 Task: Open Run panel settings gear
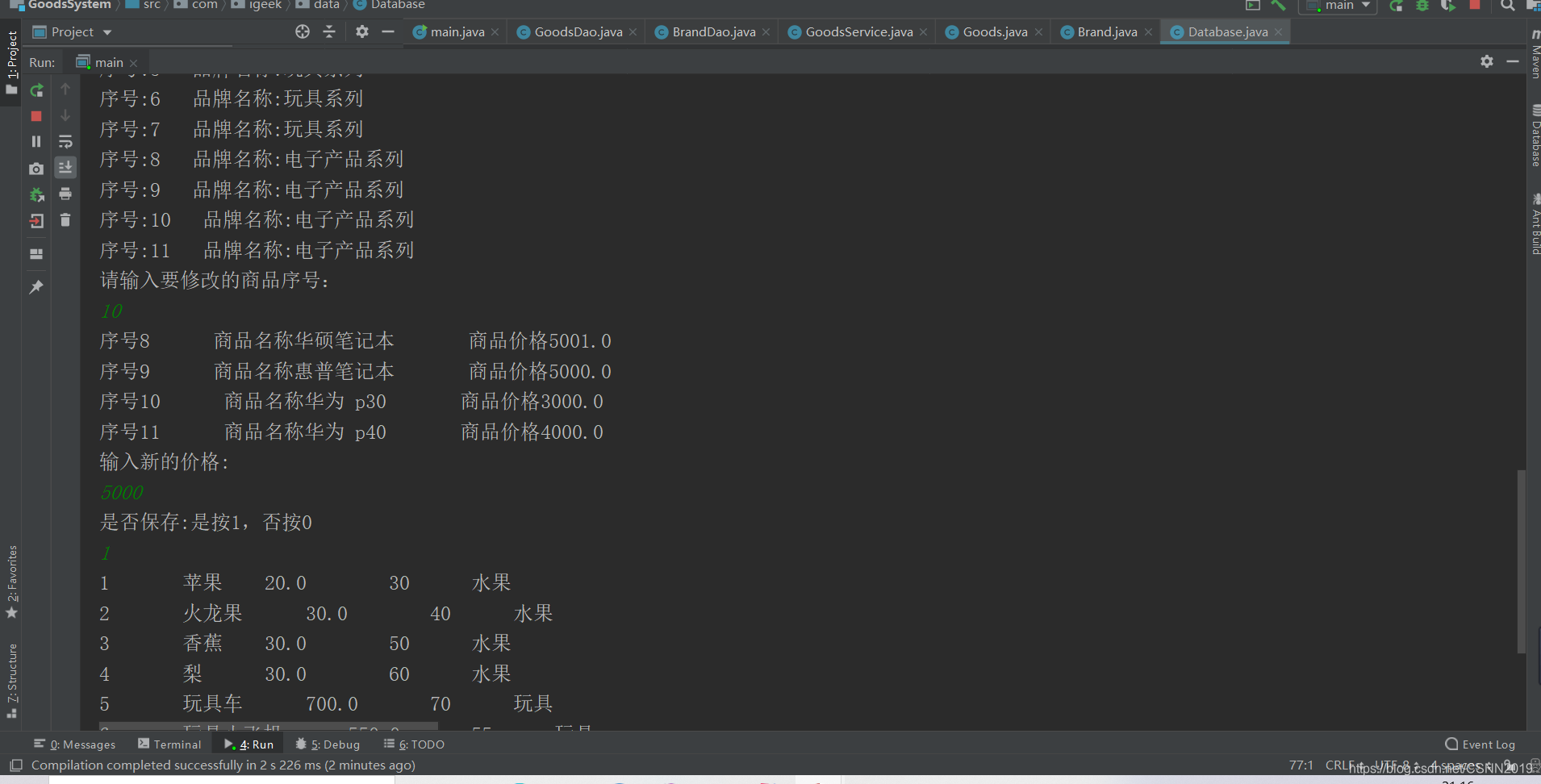coord(1487,61)
